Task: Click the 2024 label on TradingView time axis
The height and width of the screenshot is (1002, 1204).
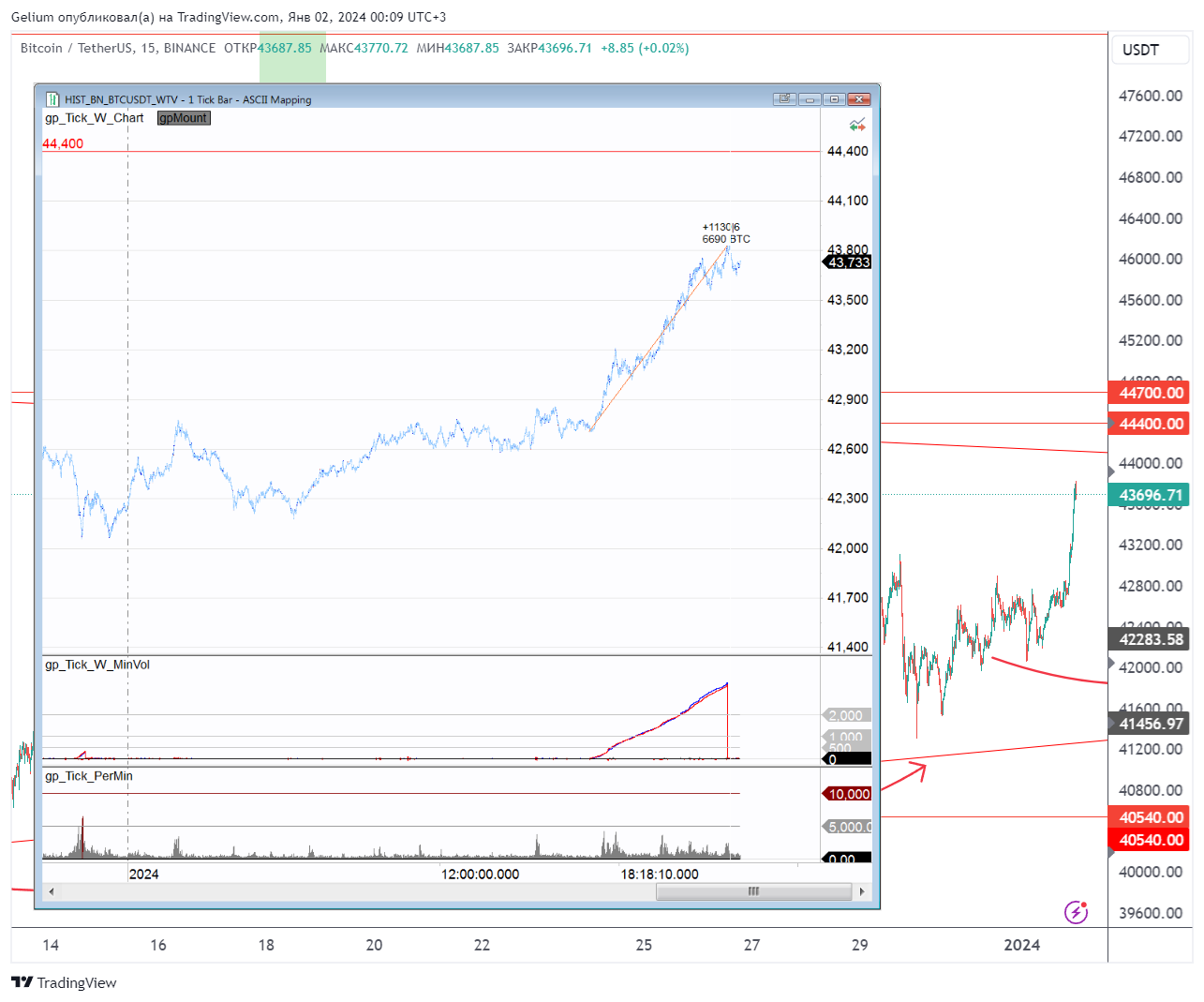Action: click(x=1022, y=945)
